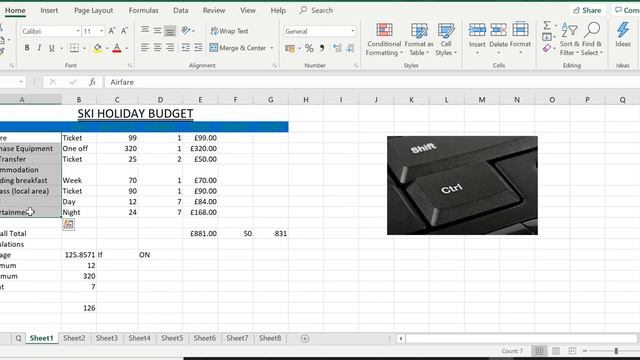Screen dimensions: 640x360
Task: Click the Clear eraser icon
Action: [x=547, y=49]
